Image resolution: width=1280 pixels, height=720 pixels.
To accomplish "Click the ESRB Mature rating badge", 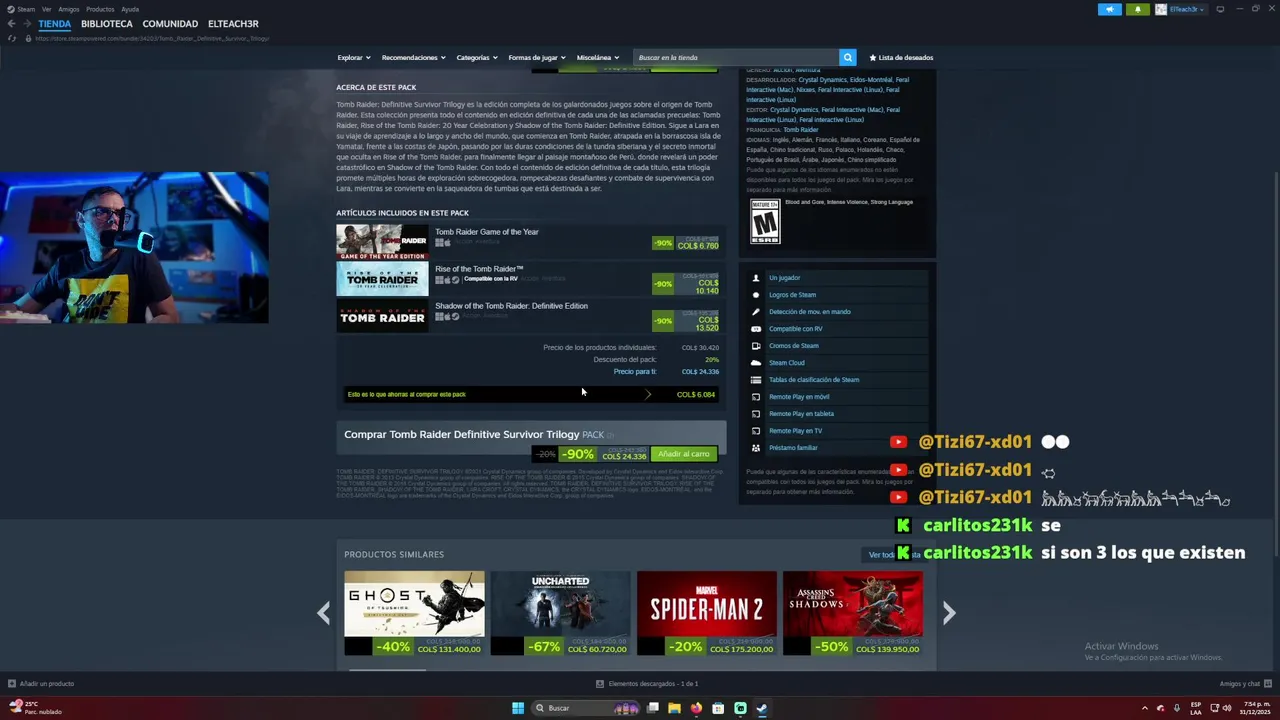I will pyautogui.click(x=764, y=221).
